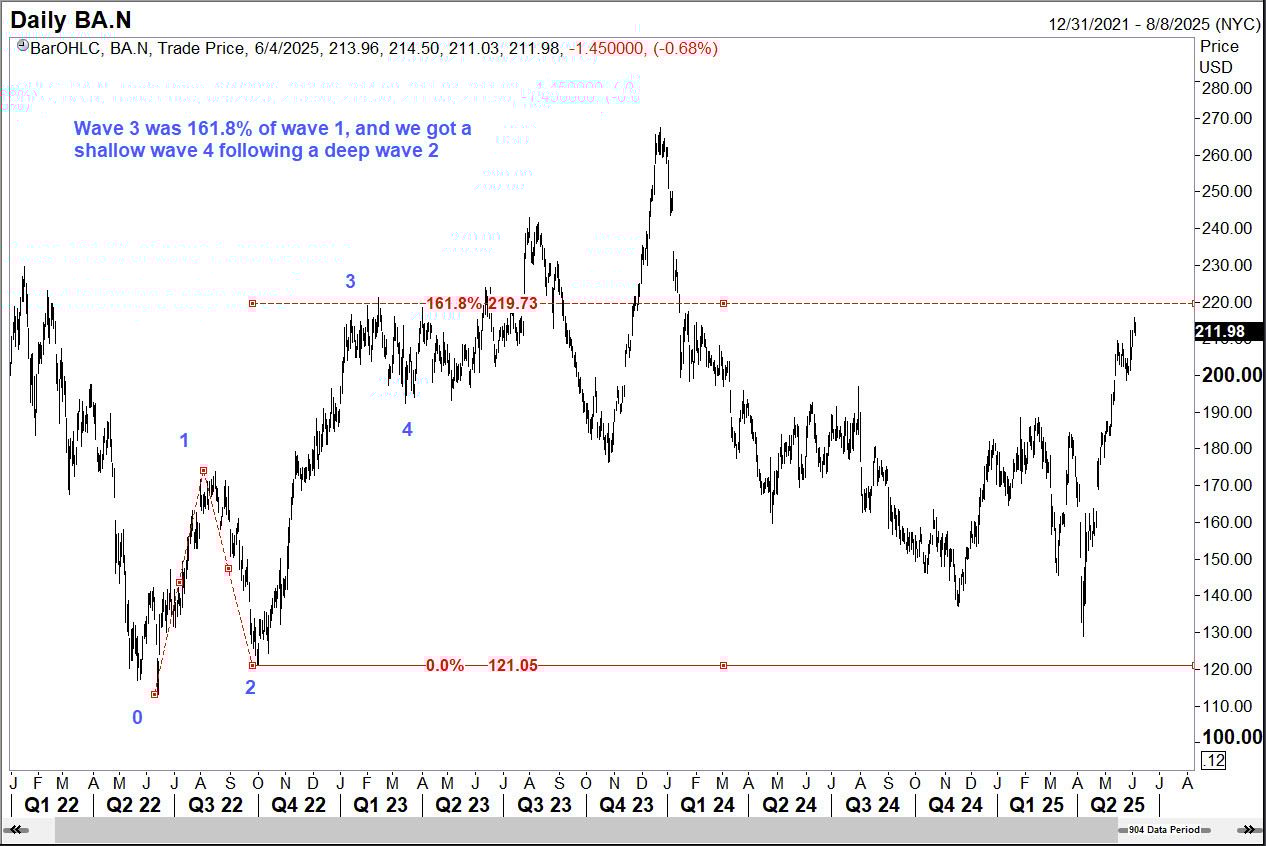The height and width of the screenshot is (846, 1266).
Task: Click the 161.8% 219.73 level label
Action: (482, 303)
